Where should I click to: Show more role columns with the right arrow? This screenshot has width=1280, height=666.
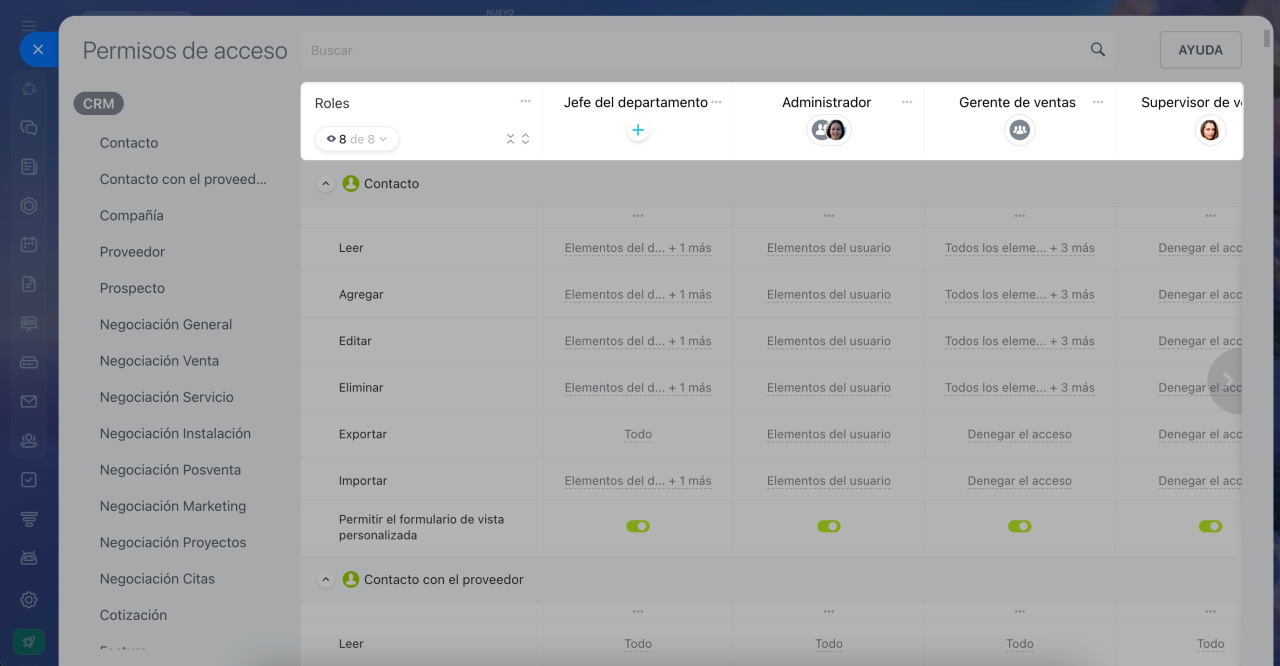(x=1226, y=381)
